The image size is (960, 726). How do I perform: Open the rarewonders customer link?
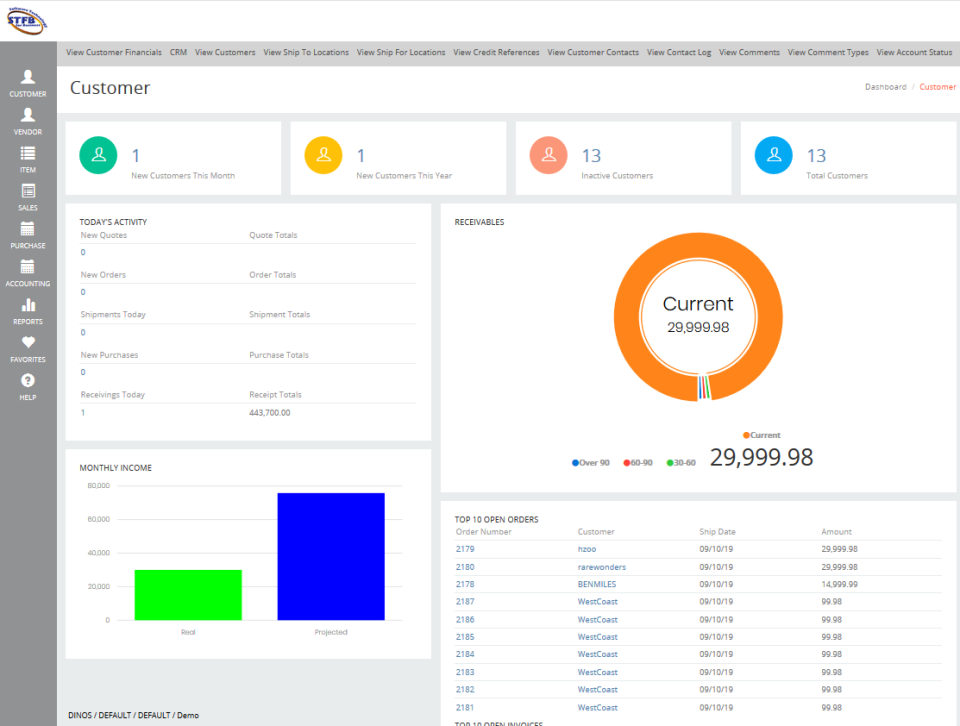click(x=601, y=567)
